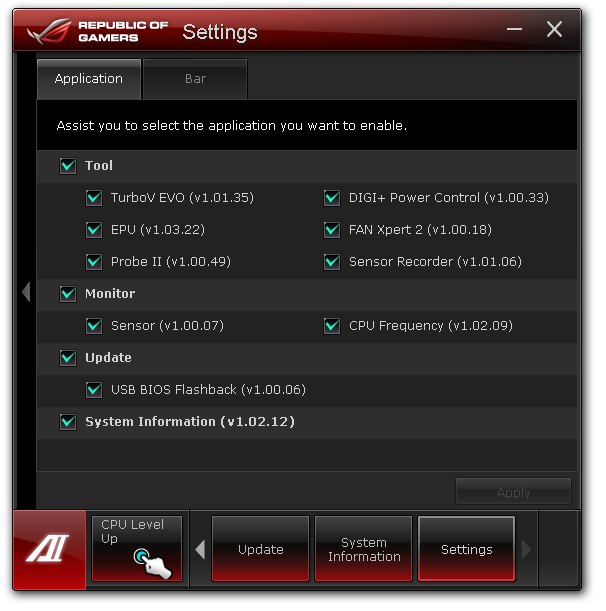Uncheck the Sensor (v1.00.07) checkbox

pos(94,326)
